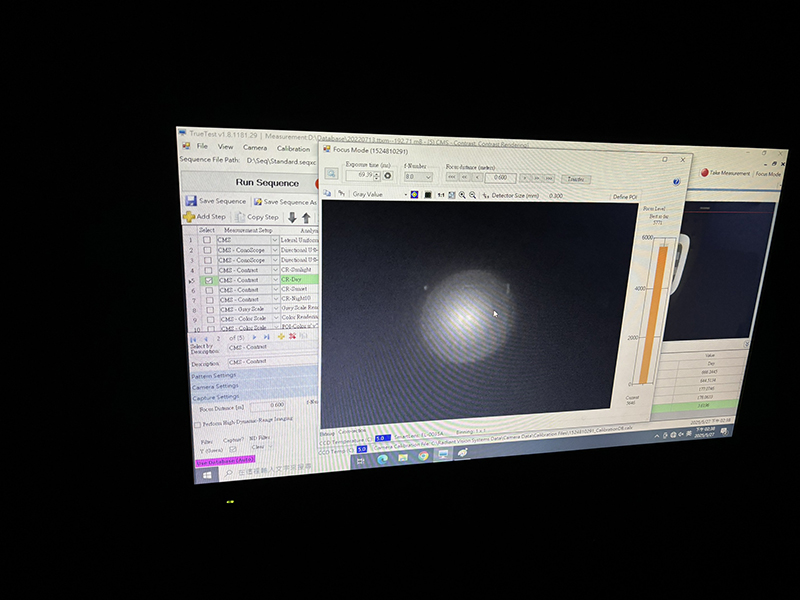Click the fit-to-window icon in Focus Mode

tap(452, 195)
